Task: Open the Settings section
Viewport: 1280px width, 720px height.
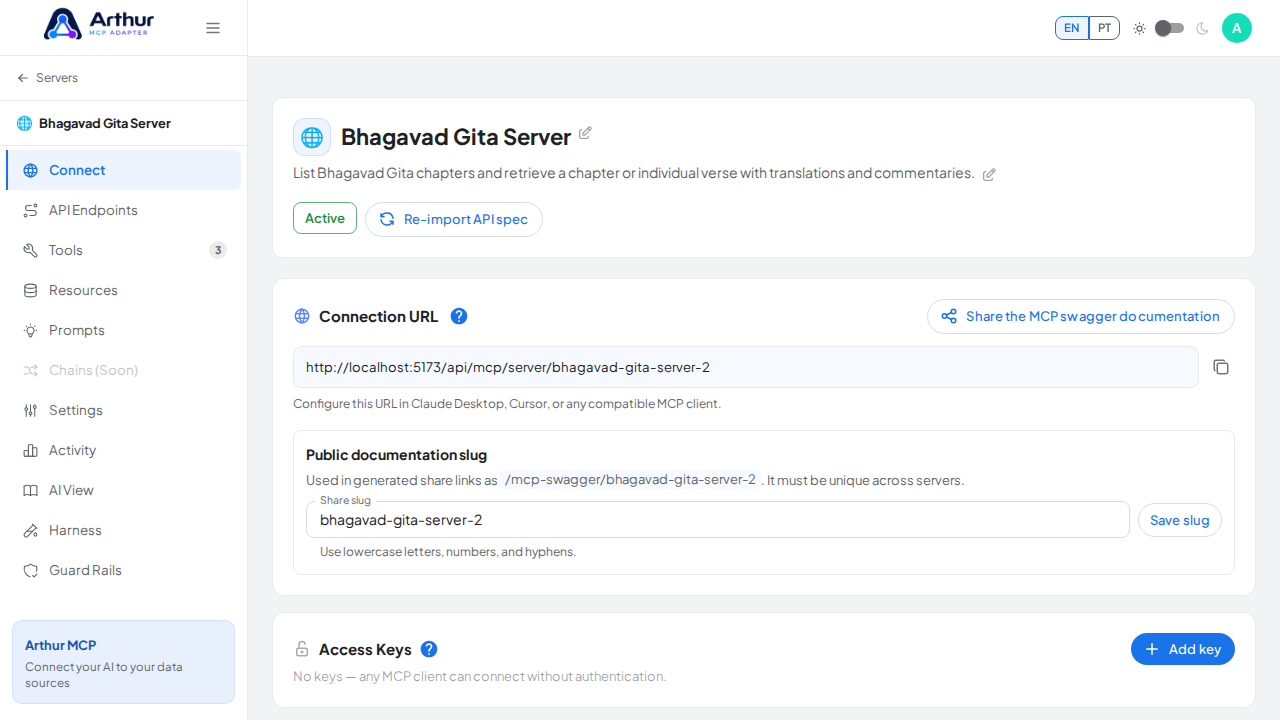Action: coord(124,410)
